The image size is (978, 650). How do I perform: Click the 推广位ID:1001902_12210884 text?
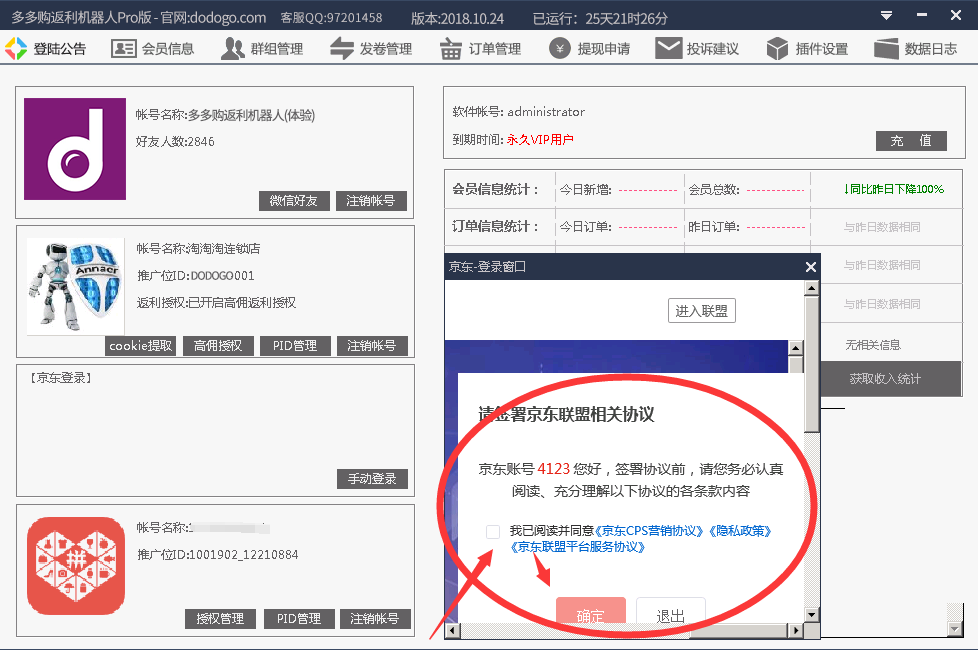pyautogui.click(x=218, y=555)
